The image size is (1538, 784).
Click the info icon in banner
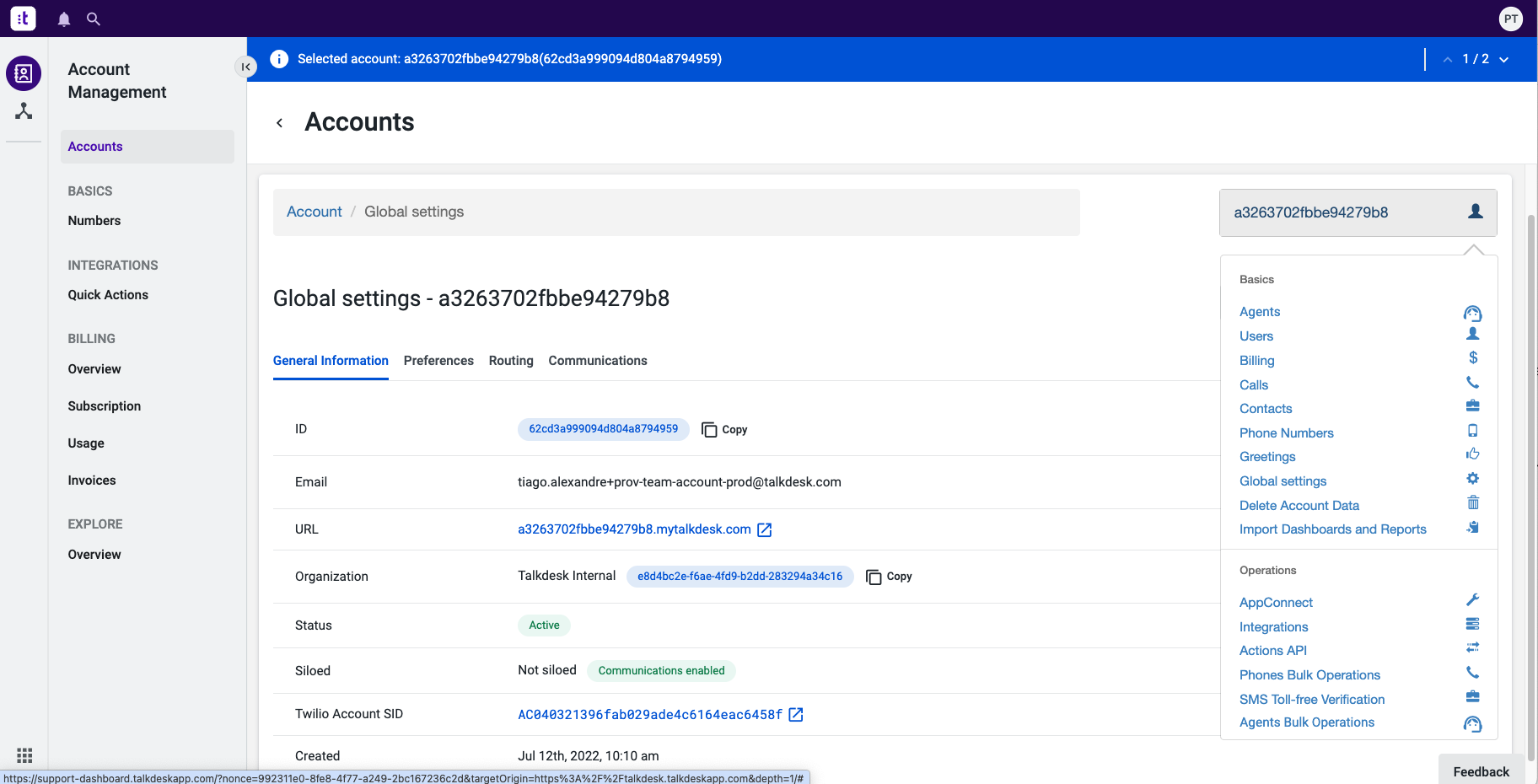tap(279, 59)
